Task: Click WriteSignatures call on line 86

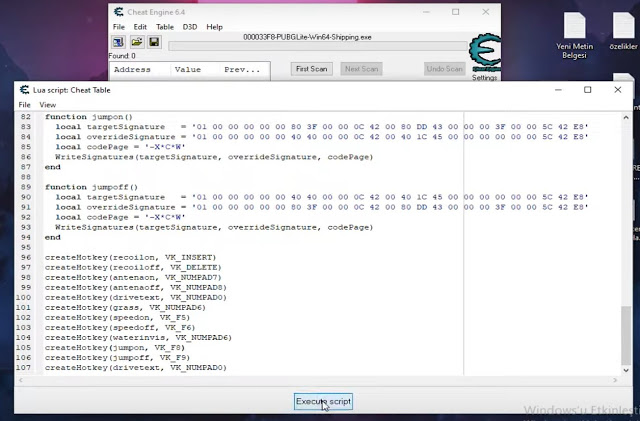Action: click(214, 157)
